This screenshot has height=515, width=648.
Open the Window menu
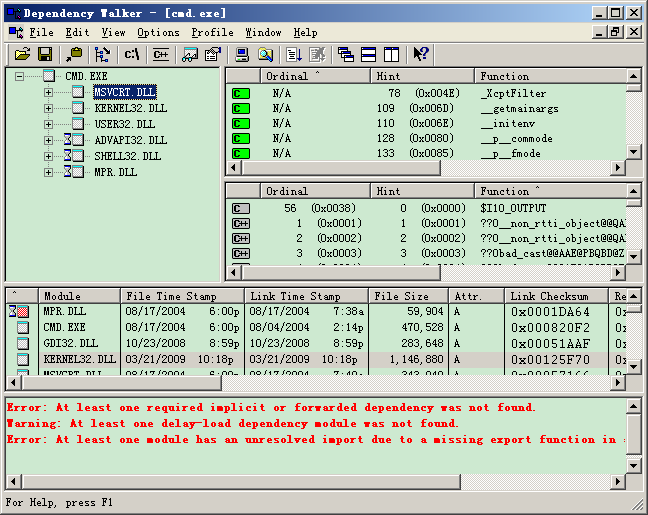click(x=263, y=32)
